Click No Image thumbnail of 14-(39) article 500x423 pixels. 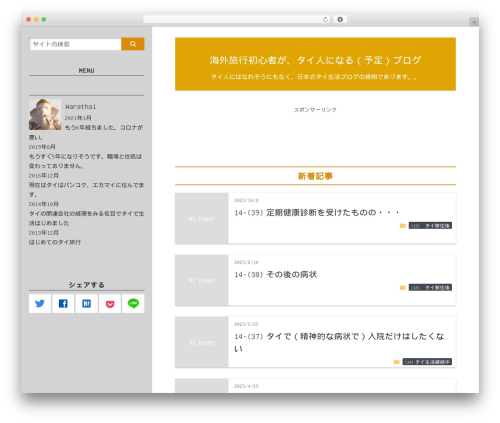[202, 218]
